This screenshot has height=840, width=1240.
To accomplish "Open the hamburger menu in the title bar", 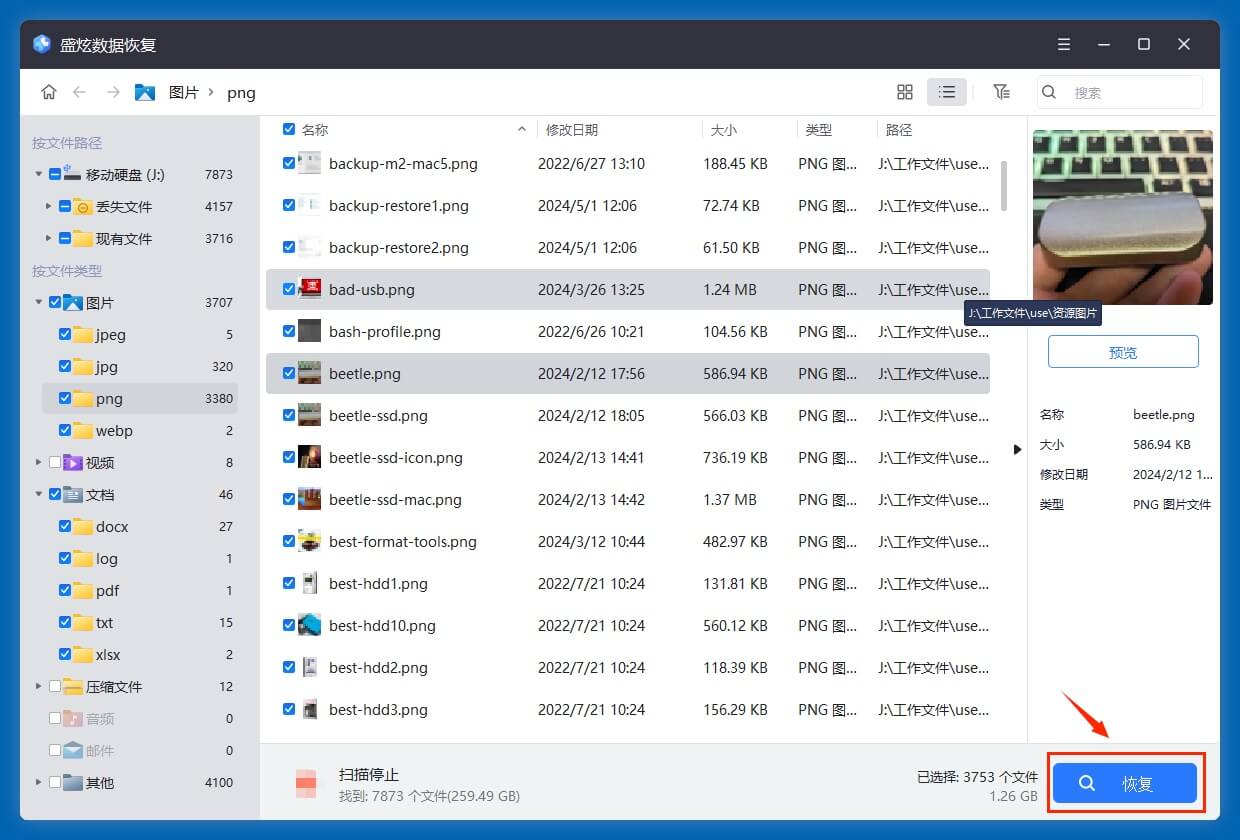I will (x=1063, y=44).
